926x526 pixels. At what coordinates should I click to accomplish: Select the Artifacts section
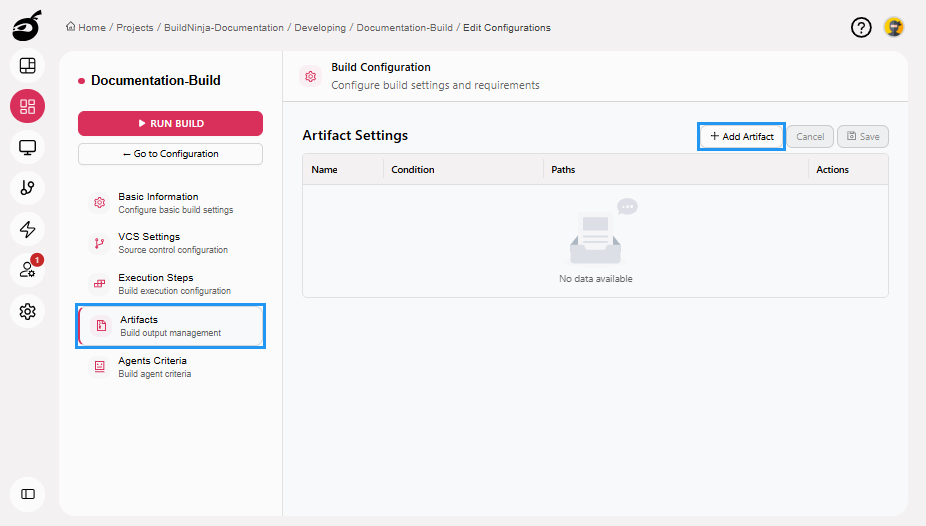point(170,326)
